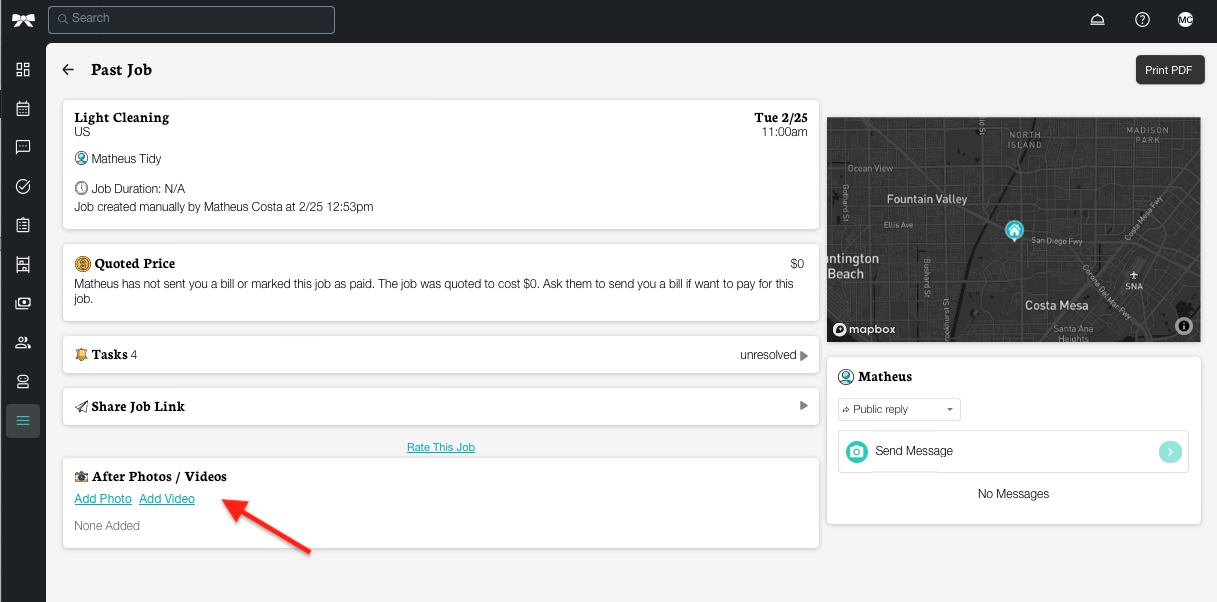Open the chat messages icon in sidebar

(x=23, y=148)
